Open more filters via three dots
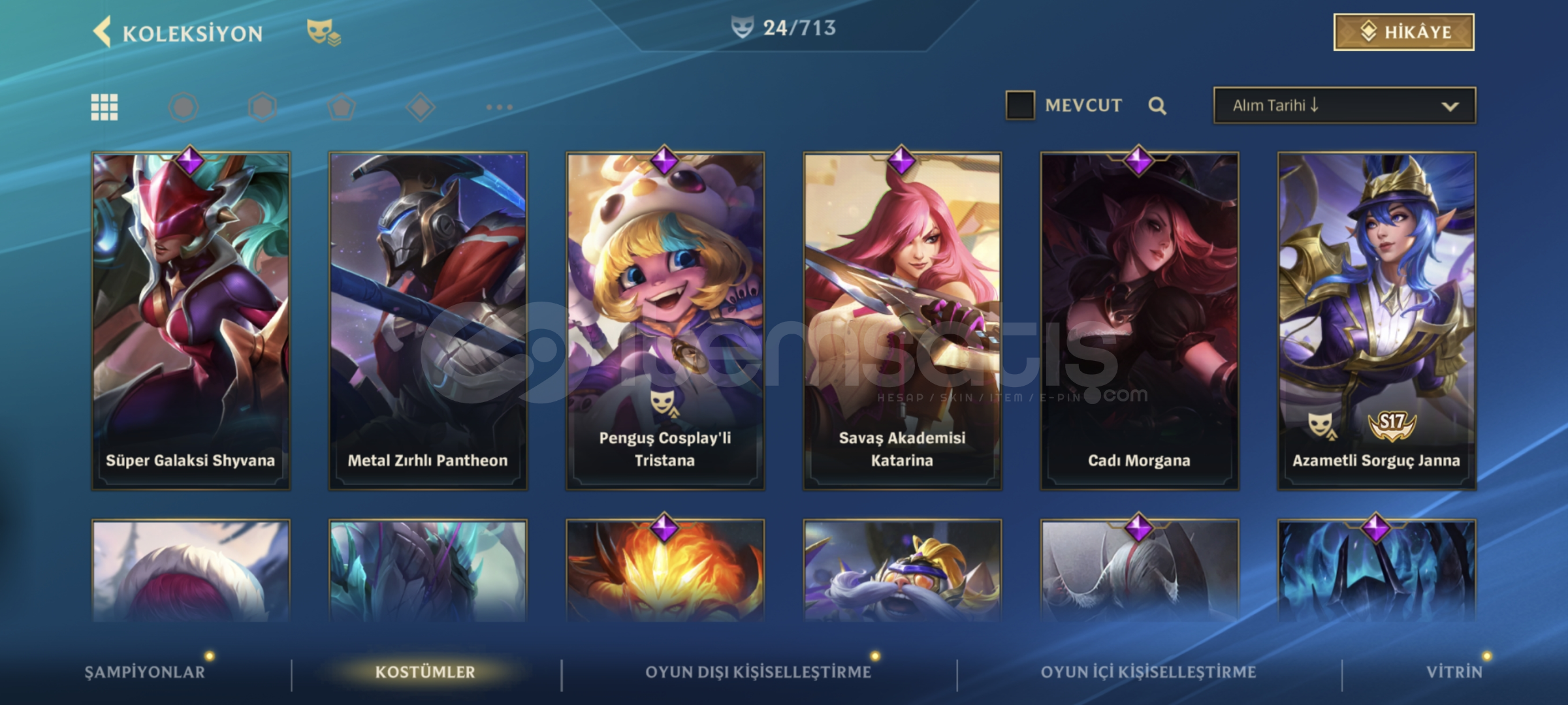Image resolution: width=1568 pixels, height=705 pixels. [500, 107]
